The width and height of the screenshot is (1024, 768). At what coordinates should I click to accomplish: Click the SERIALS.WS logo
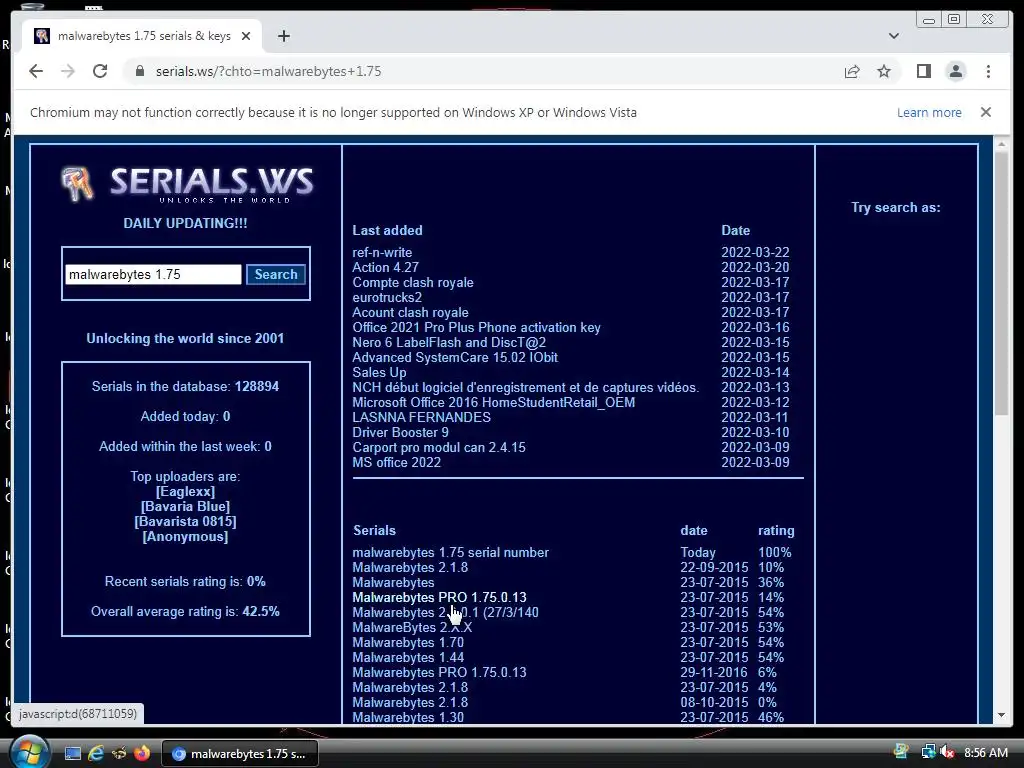coord(187,184)
